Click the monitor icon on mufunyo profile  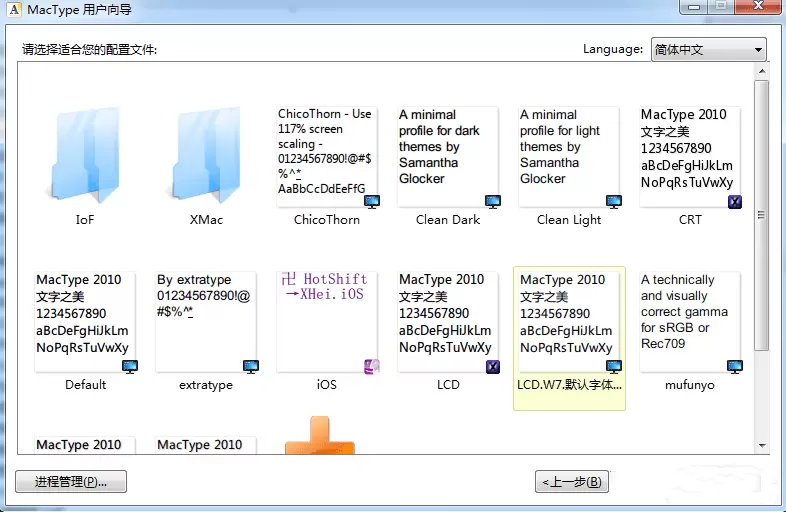click(735, 367)
